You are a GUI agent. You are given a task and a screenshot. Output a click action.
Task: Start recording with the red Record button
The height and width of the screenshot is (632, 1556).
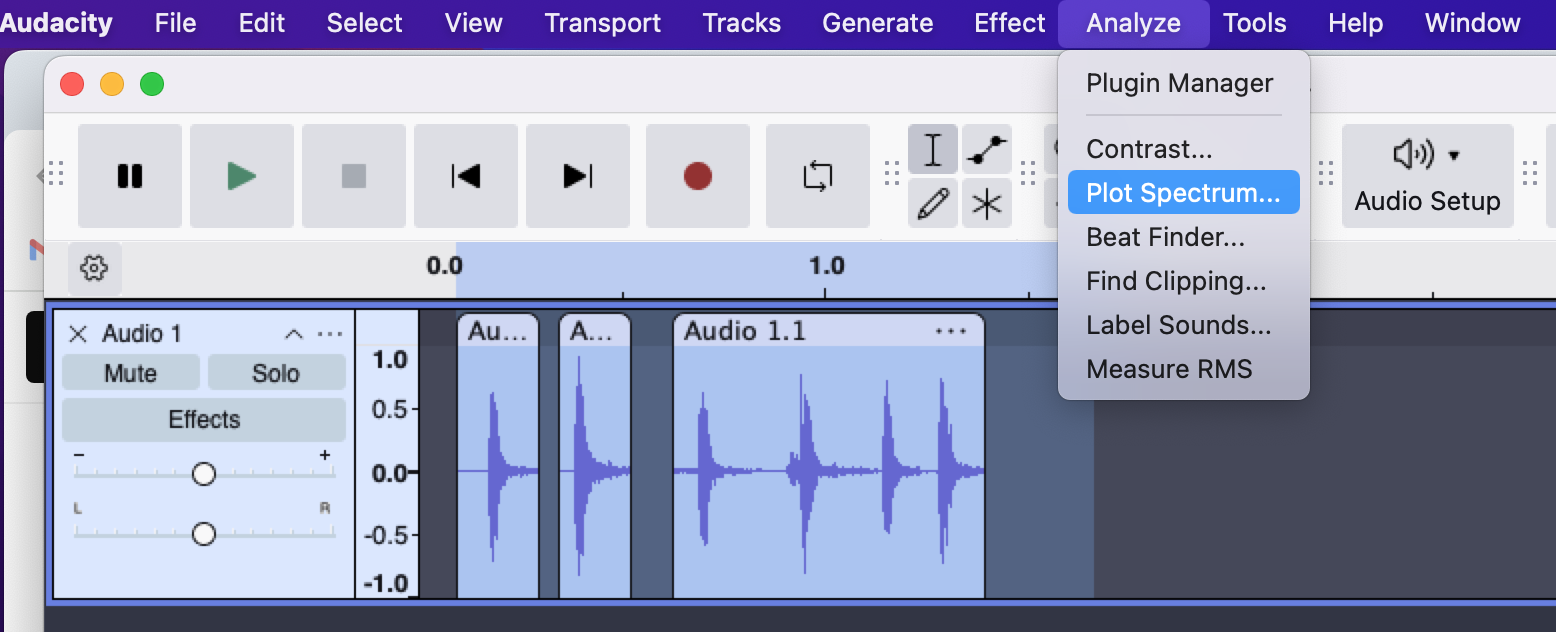click(x=698, y=176)
